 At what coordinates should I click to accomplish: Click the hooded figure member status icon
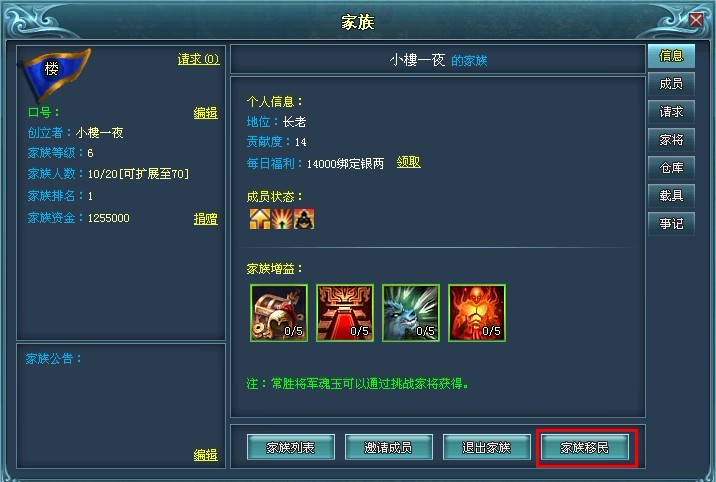tap(304, 219)
